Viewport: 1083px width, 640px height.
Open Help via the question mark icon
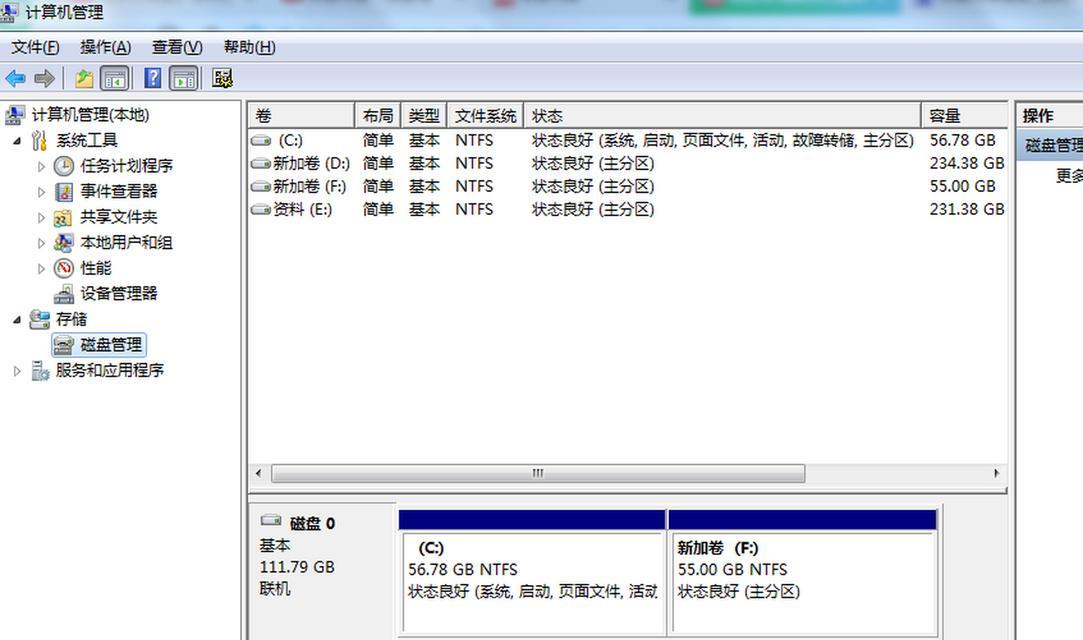click(153, 78)
